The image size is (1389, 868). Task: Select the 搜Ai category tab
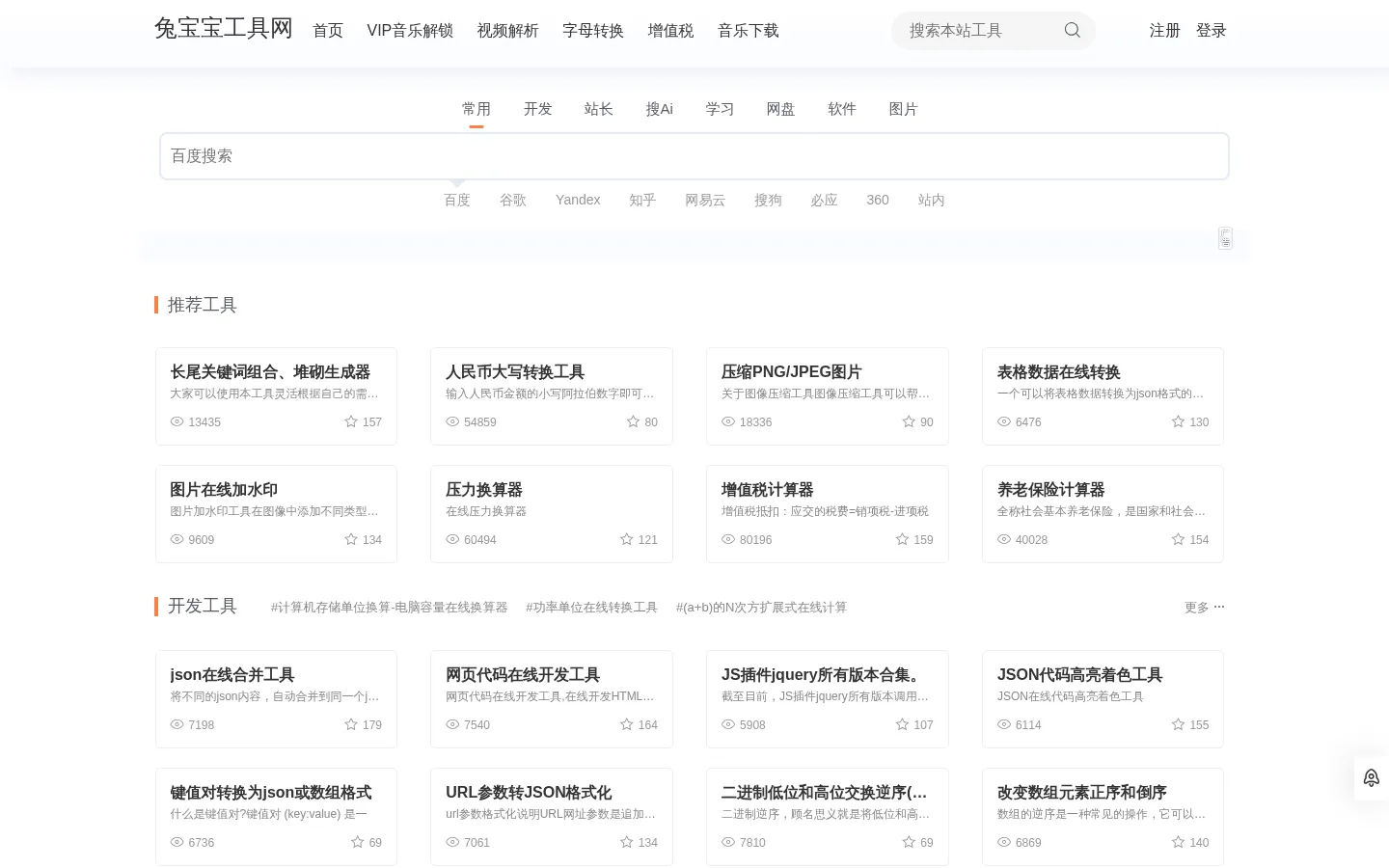[660, 109]
